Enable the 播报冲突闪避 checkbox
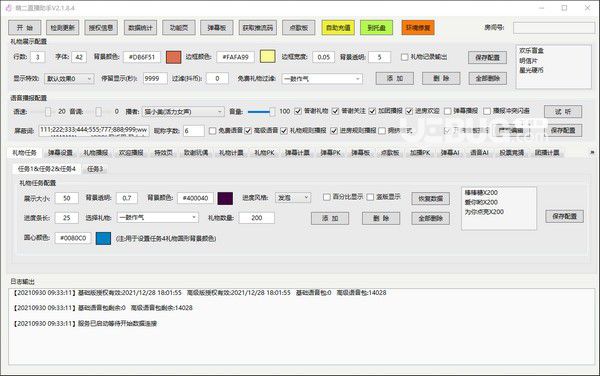The height and width of the screenshot is (376, 600). [x=487, y=111]
